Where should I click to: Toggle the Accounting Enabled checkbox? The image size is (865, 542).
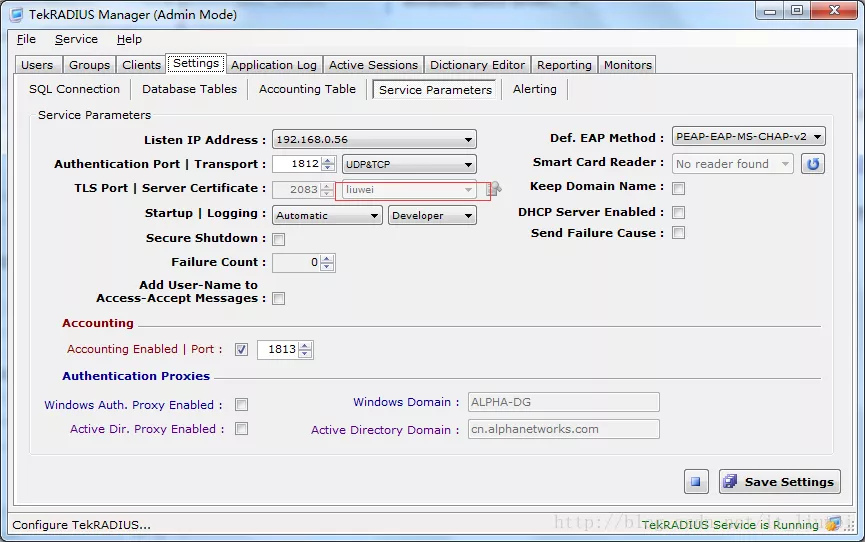[241, 350]
